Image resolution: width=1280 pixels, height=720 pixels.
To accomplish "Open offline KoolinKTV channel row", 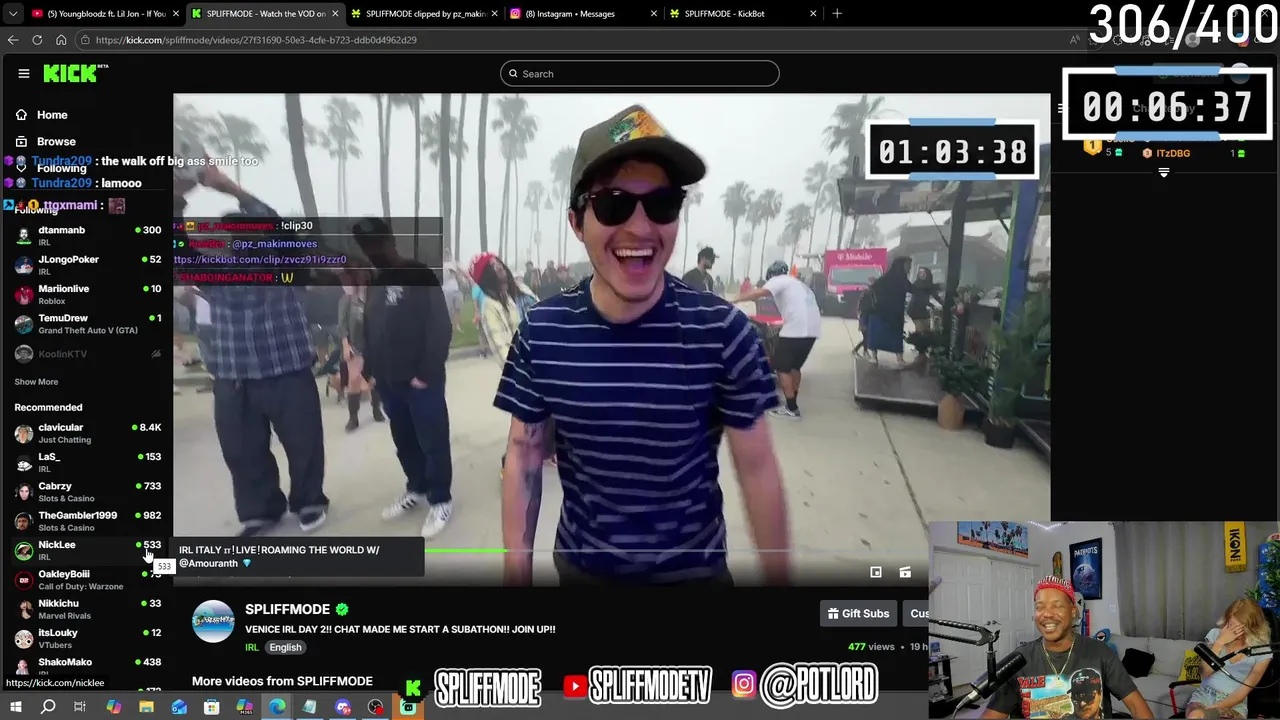I will tap(88, 353).
